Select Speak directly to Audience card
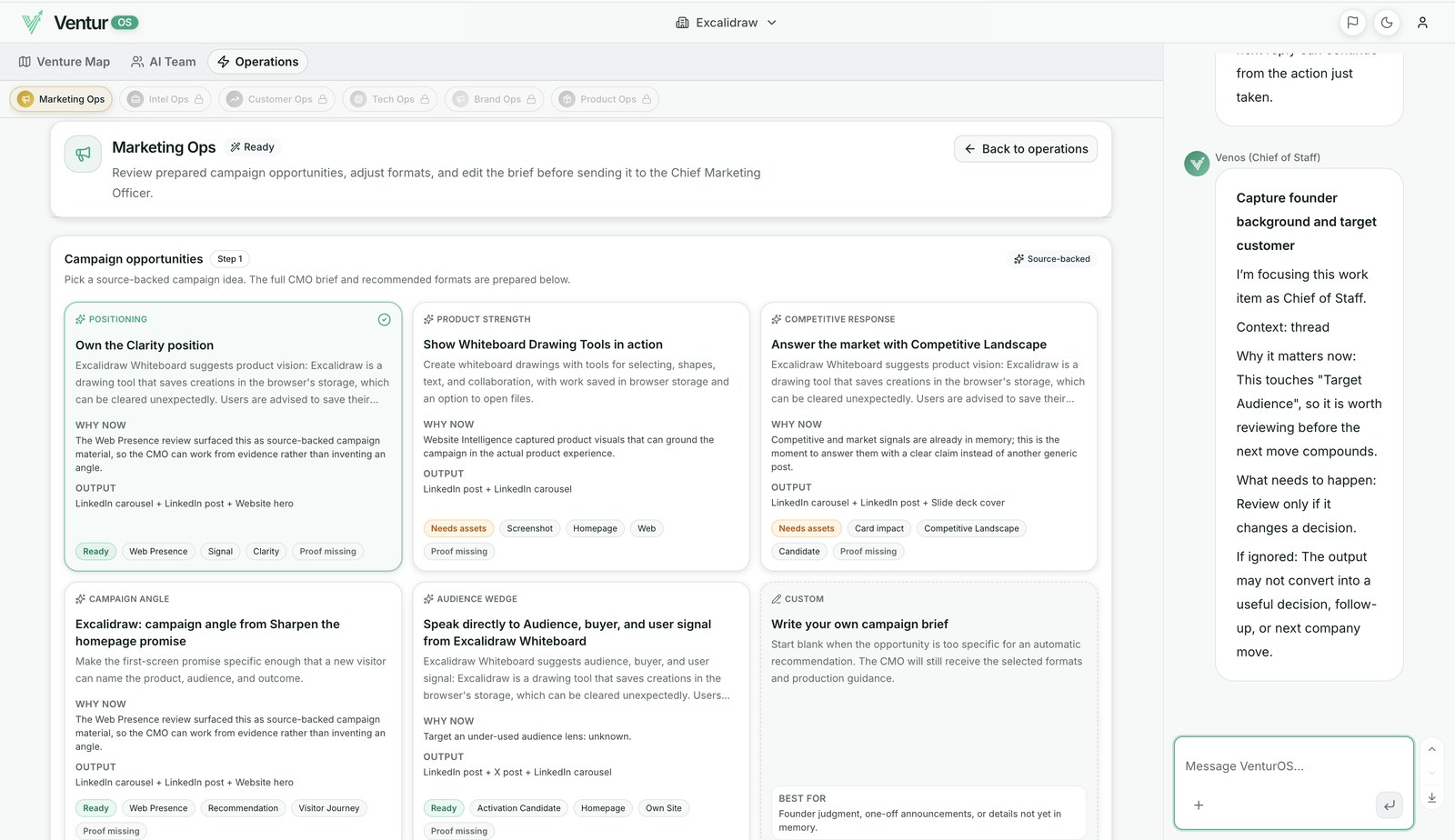The width and height of the screenshot is (1455, 840). pos(581,711)
